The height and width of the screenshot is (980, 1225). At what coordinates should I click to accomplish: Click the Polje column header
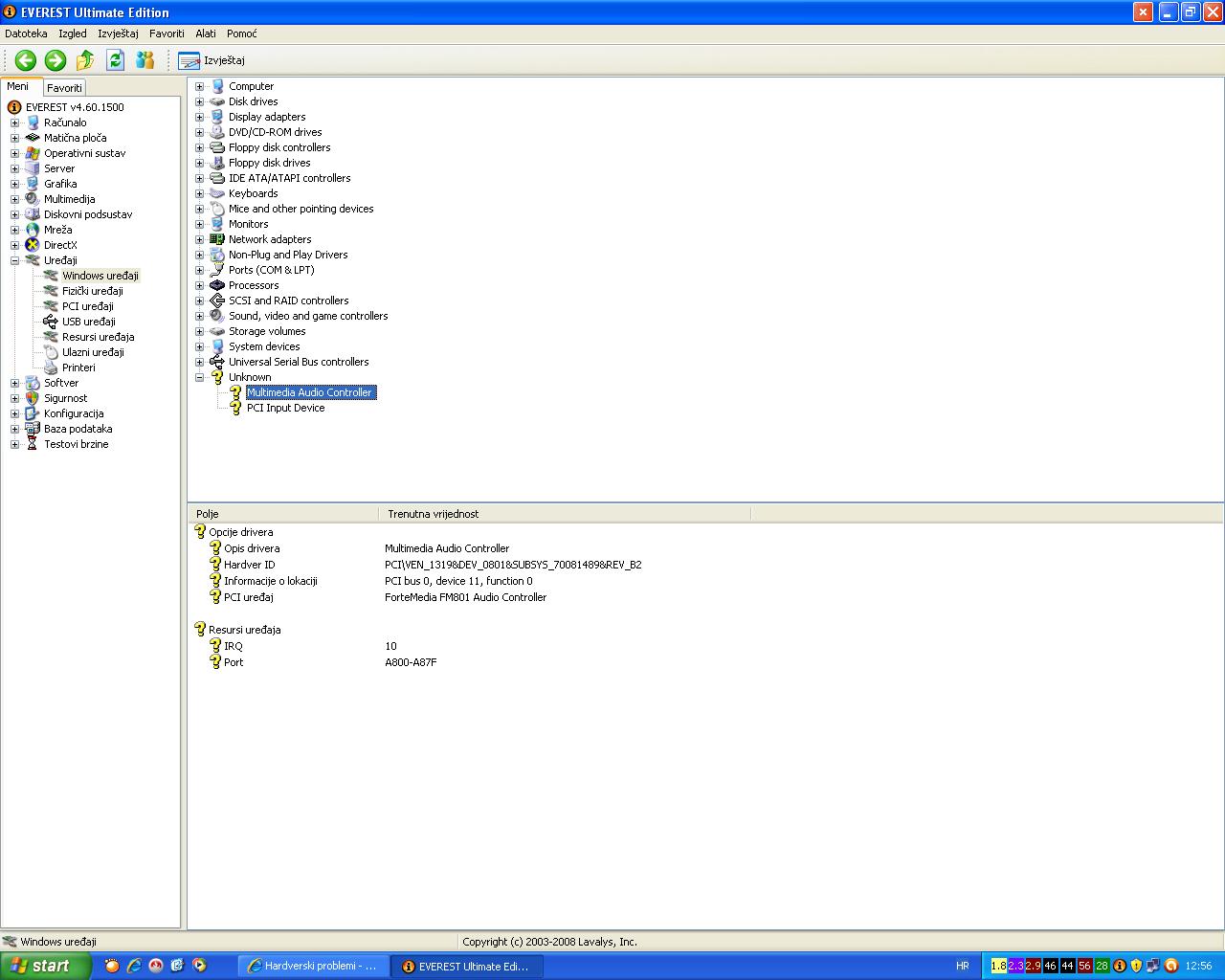284,514
